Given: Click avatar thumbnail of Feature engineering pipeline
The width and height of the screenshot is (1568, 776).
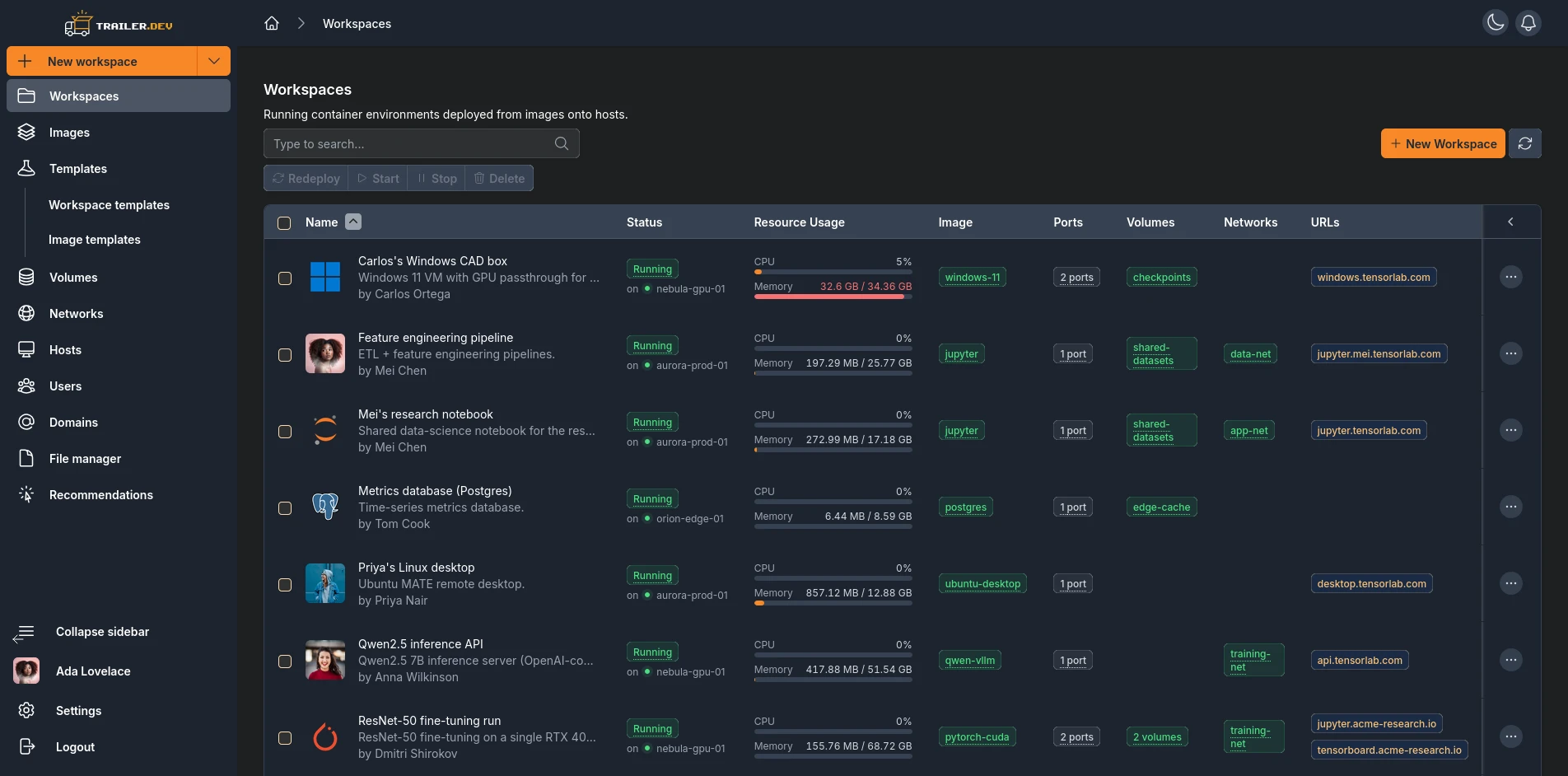Looking at the screenshot, I should [325, 353].
